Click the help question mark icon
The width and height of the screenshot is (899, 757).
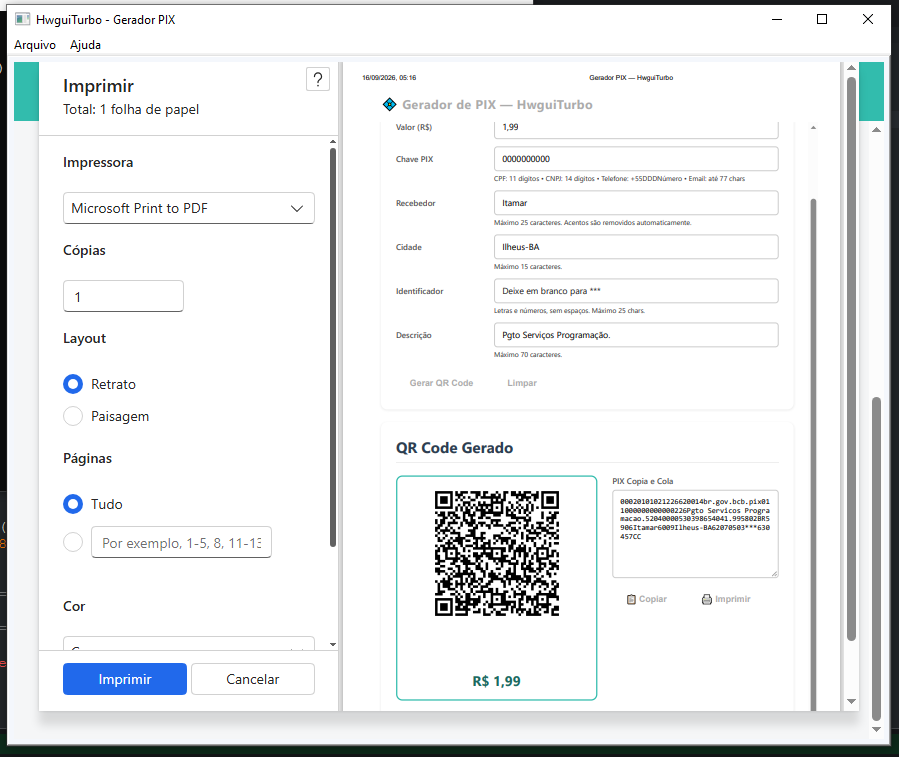click(x=318, y=79)
